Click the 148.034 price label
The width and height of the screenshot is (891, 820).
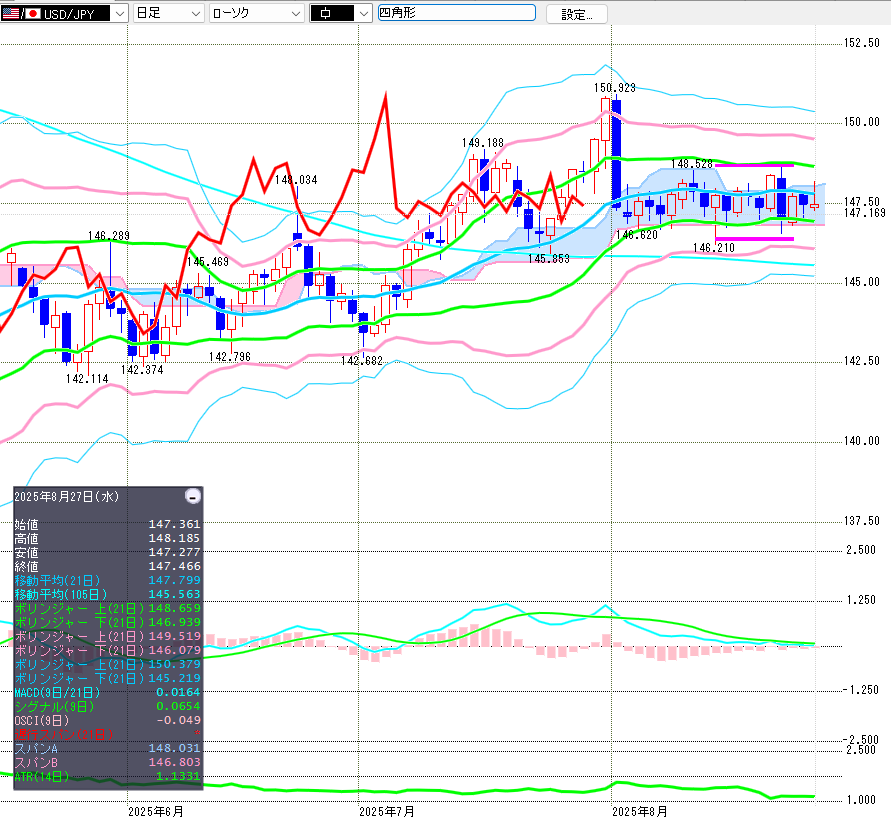tap(296, 180)
